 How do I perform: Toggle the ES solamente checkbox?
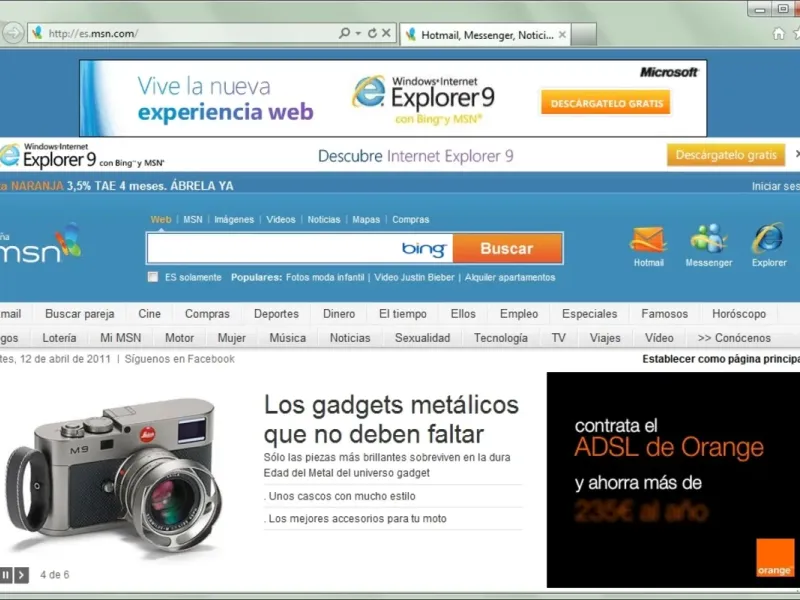click(x=153, y=277)
